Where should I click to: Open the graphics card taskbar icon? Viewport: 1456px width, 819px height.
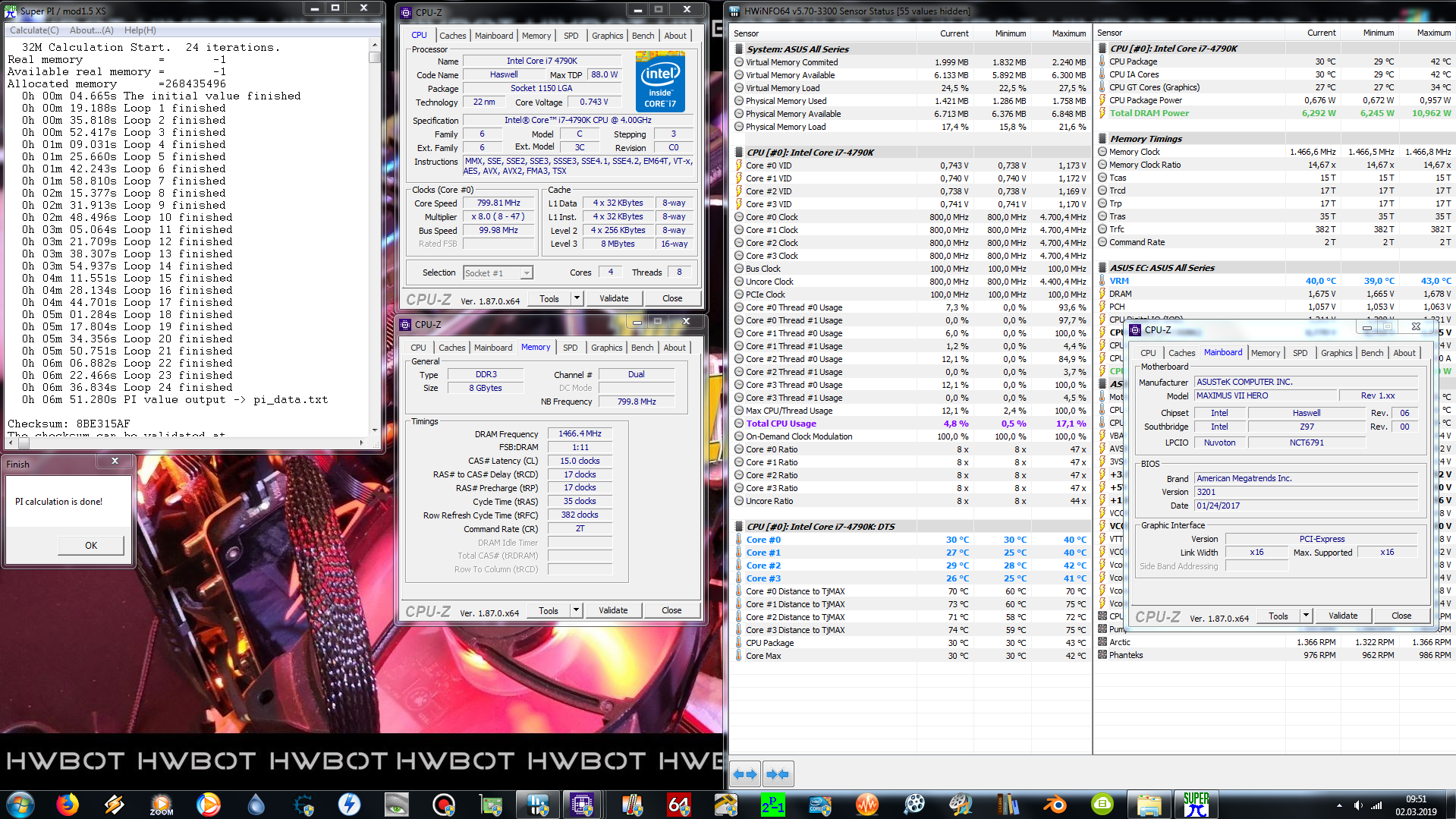[491, 804]
